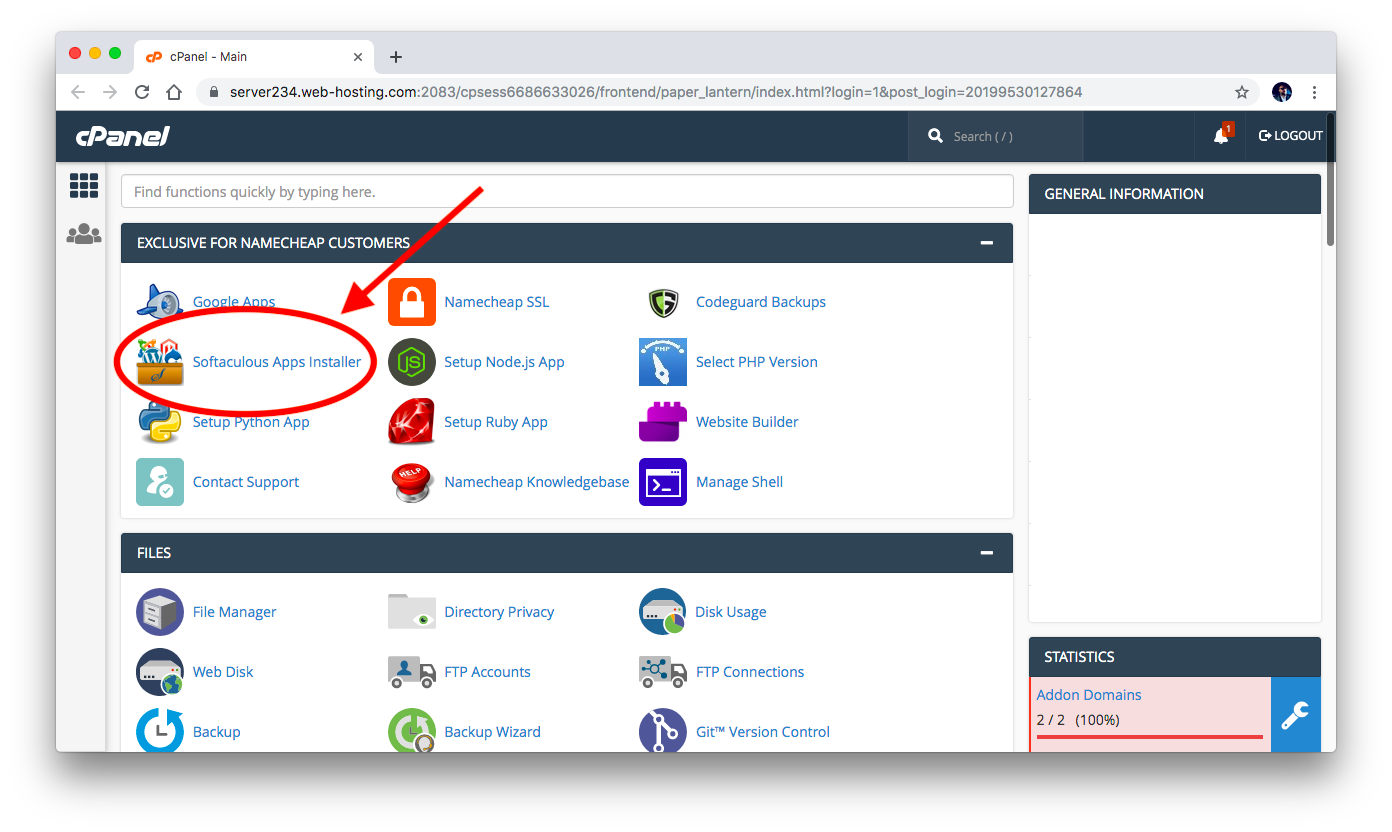1392x832 pixels.
Task: Open a new browser tab
Action: 396,57
